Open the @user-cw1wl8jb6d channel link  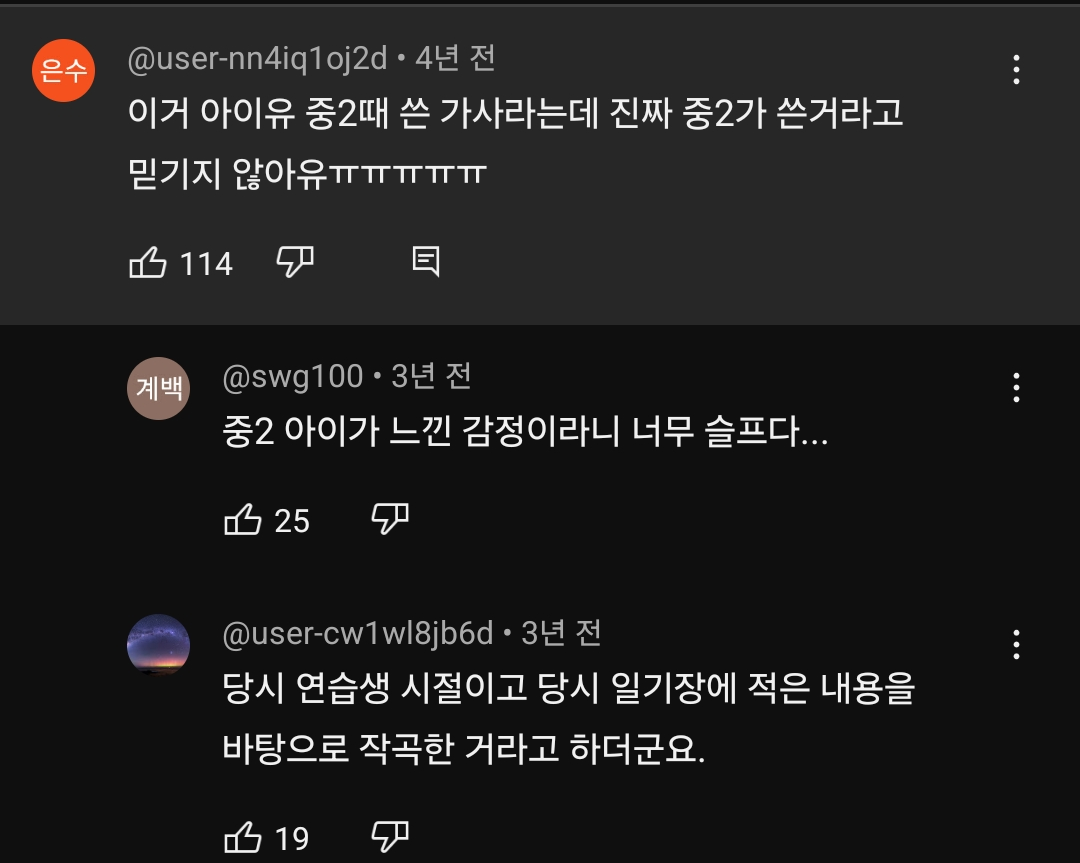pos(357,633)
